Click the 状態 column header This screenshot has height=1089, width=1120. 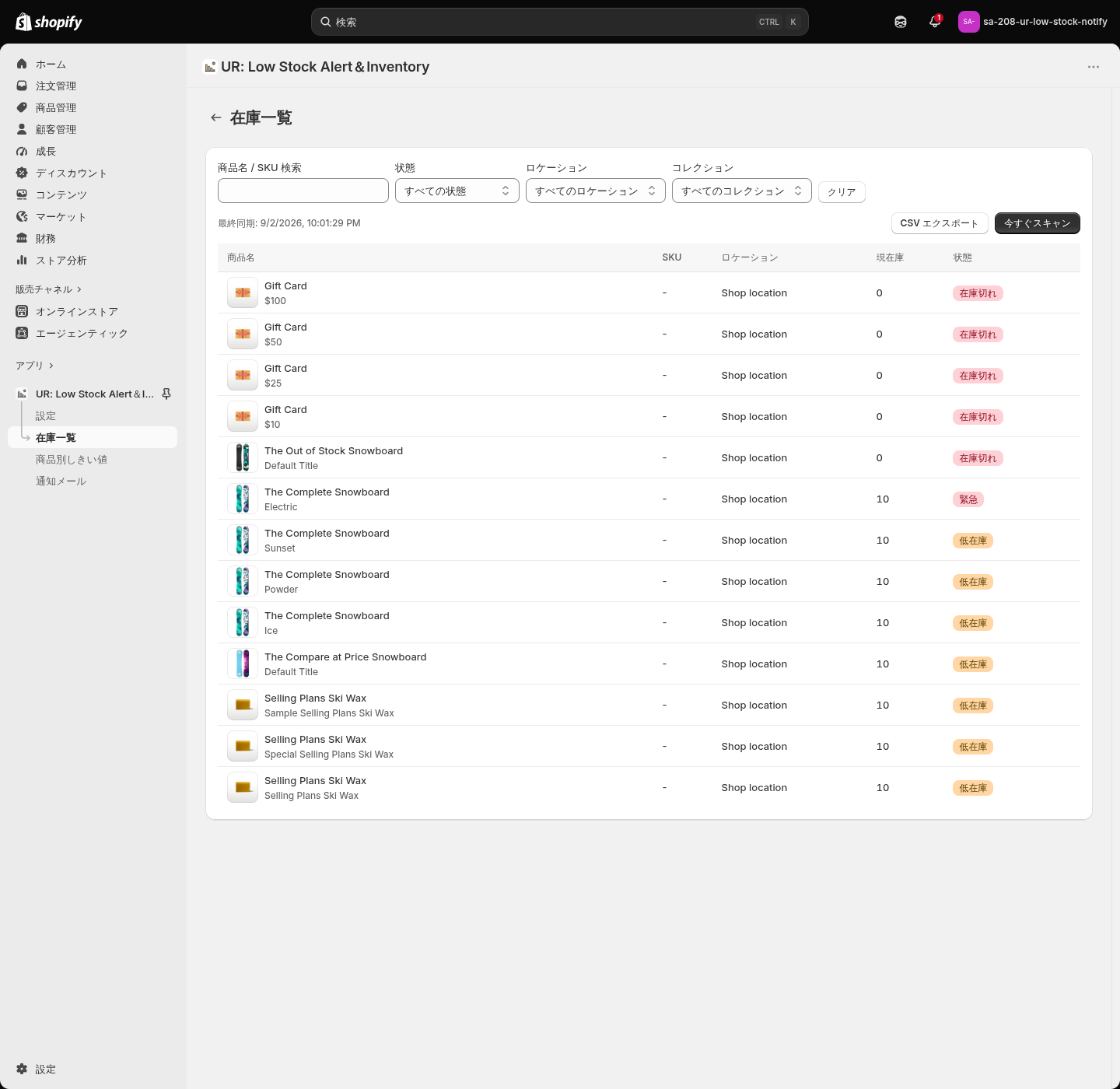coord(963,257)
